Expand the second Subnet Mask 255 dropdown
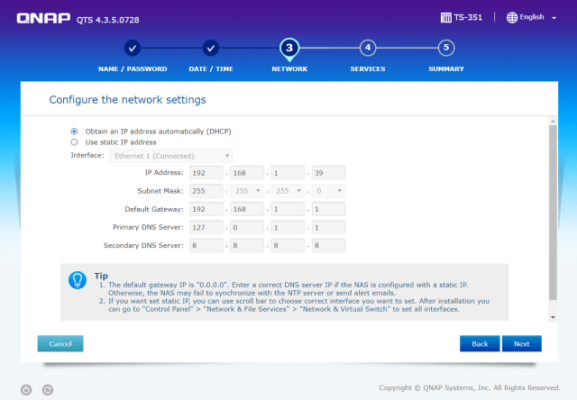 (x=247, y=191)
